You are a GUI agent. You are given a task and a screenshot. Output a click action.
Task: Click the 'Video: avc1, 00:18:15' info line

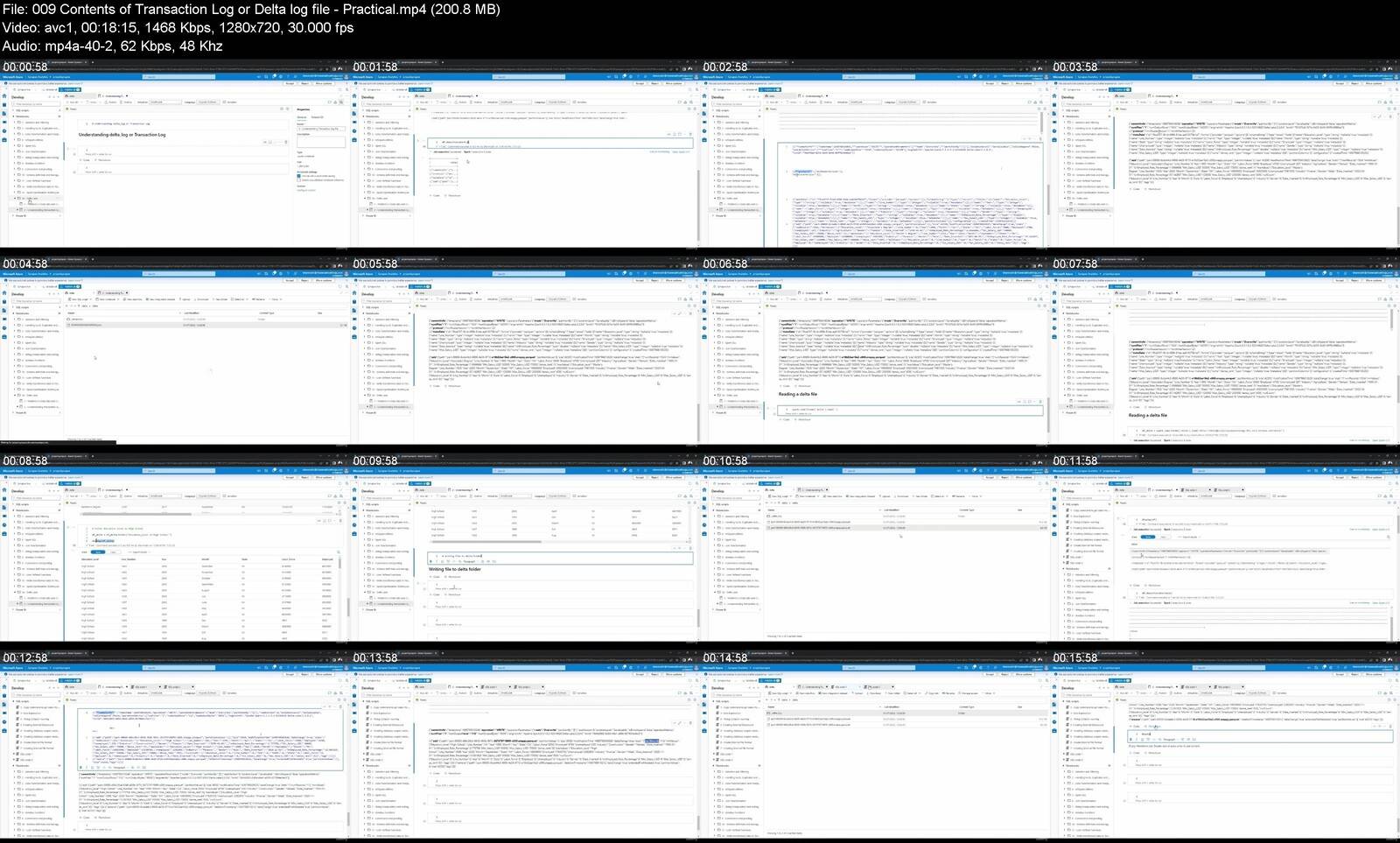click(178, 27)
